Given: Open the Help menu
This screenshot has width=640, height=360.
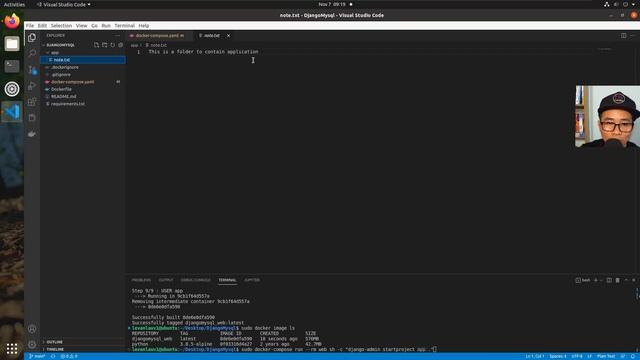Looking at the screenshot, I should click(144, 25).
